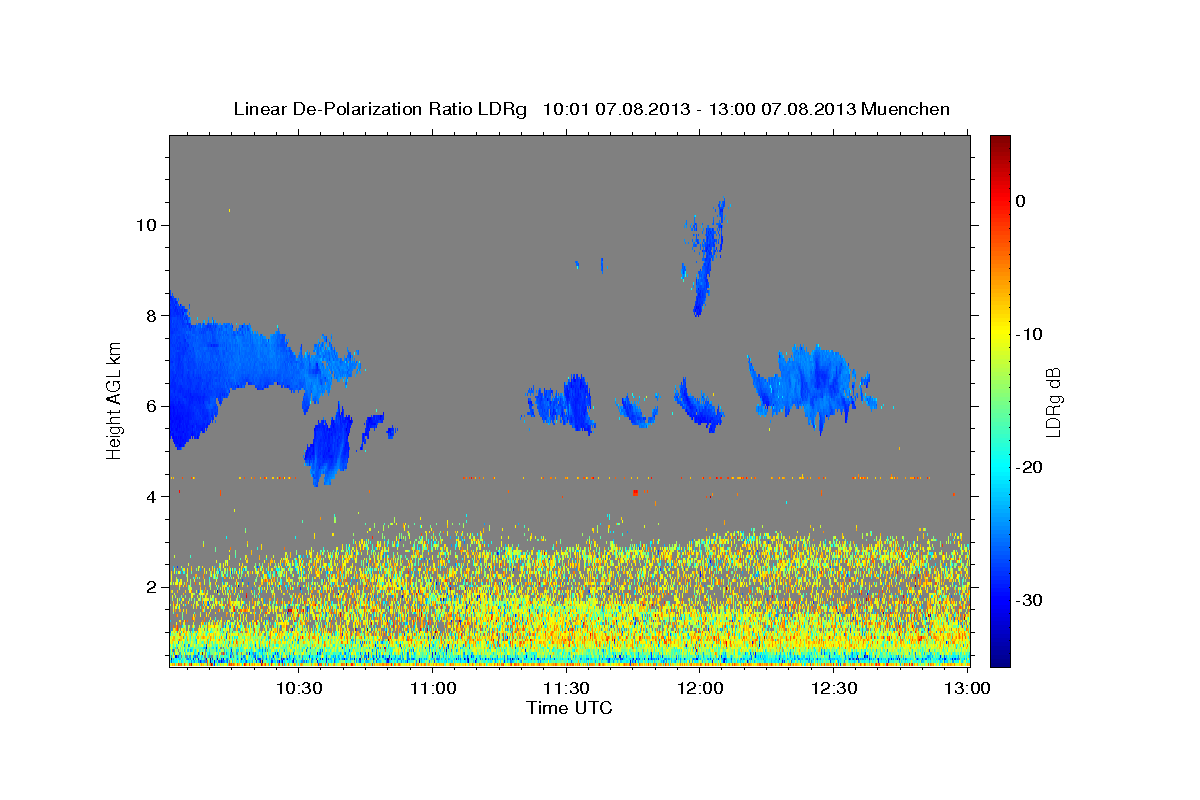The width and height of the screenshot is (1200, 800).
Task: Click the height tick label 6
Action: click(x=152, y=406)
